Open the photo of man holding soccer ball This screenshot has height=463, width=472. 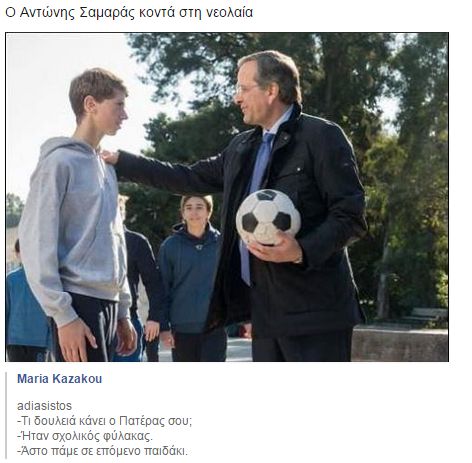[227, 197]
